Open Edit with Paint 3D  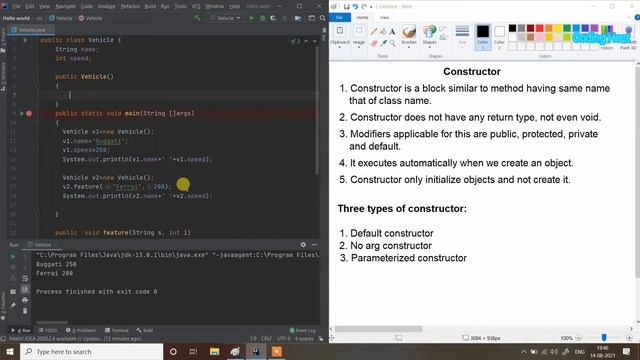click(x=628, y=37)
